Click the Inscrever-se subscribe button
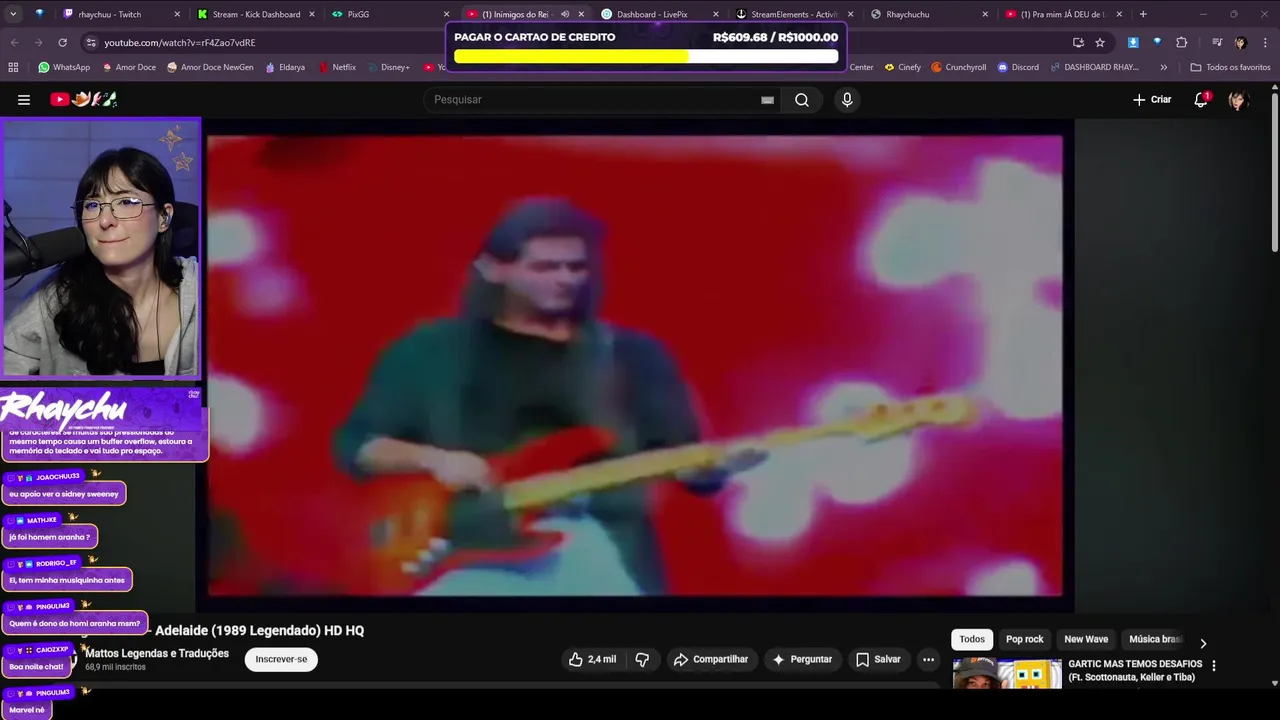 pos(281,659)
